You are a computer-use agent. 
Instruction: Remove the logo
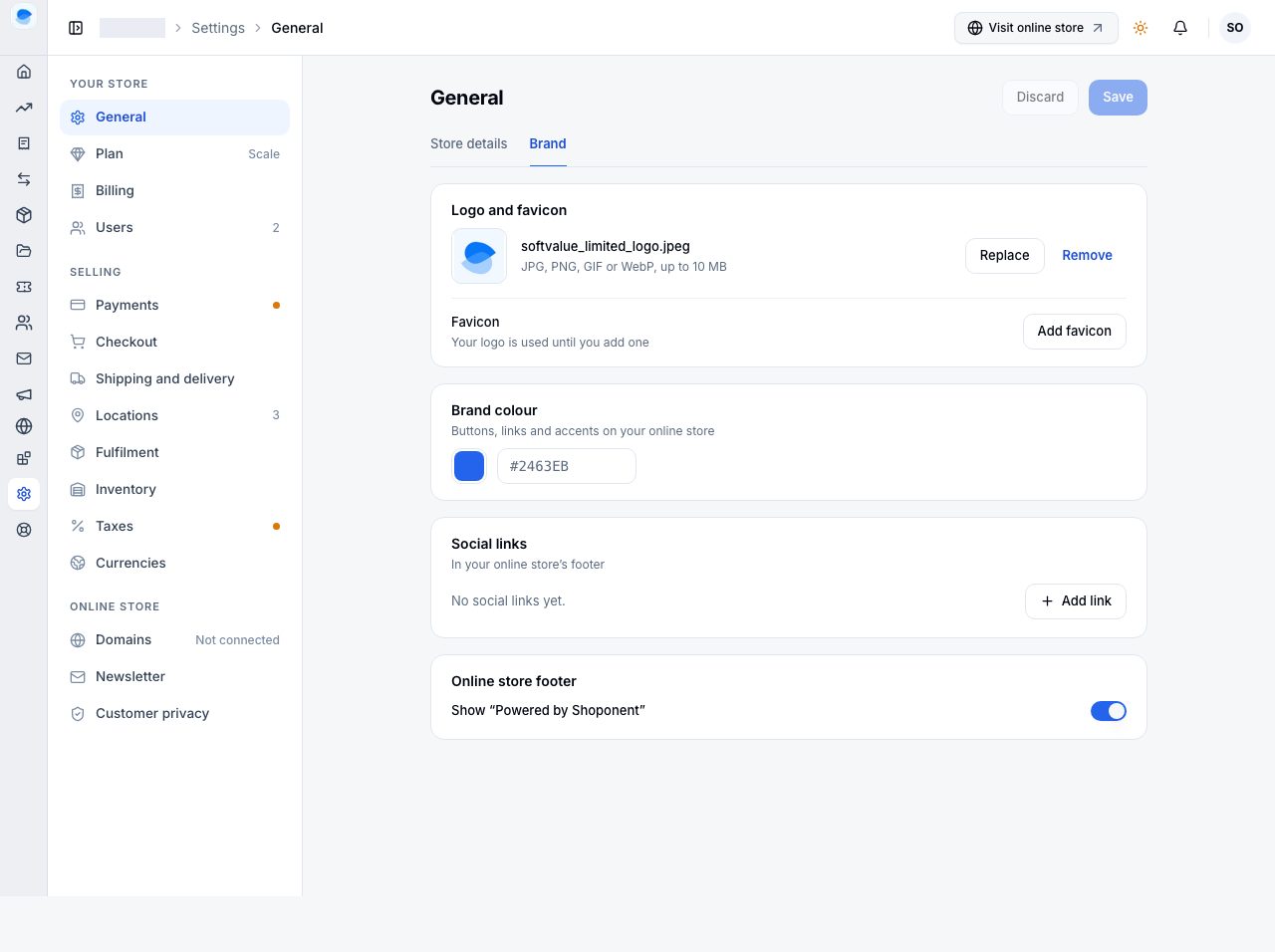coord(1087,256)
